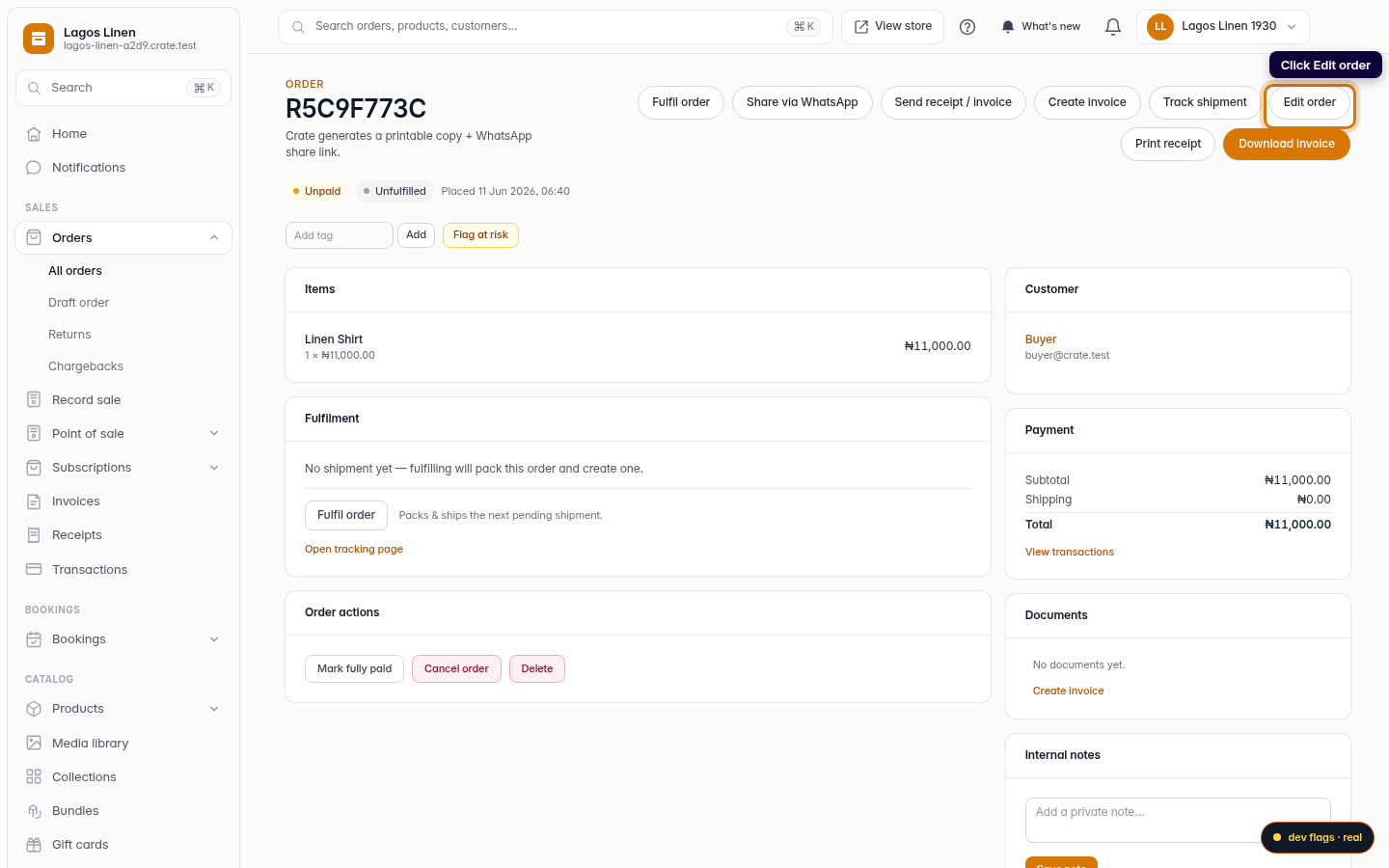1389x868 pixels.
Task: Click Track shipment
Action: coord(1205,102)
